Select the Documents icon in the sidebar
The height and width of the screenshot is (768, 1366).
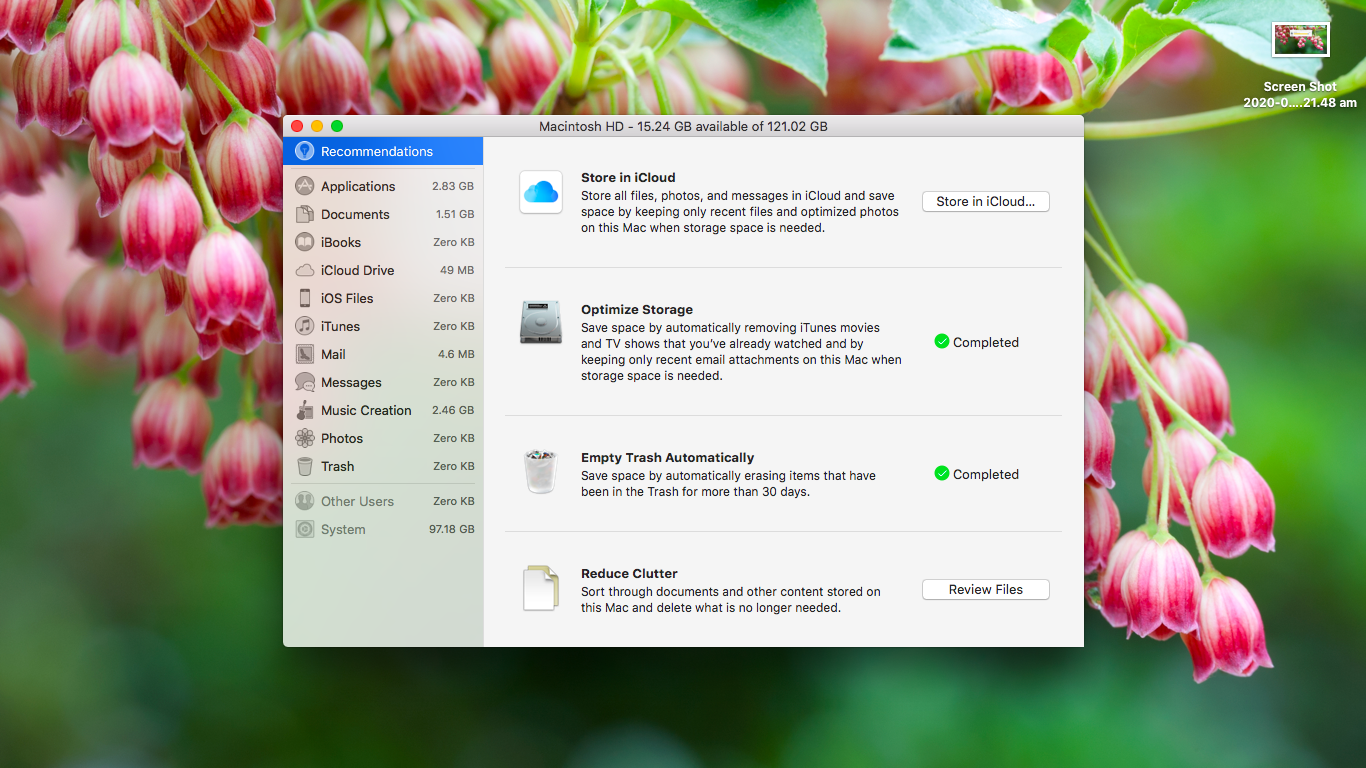point(305,214)
